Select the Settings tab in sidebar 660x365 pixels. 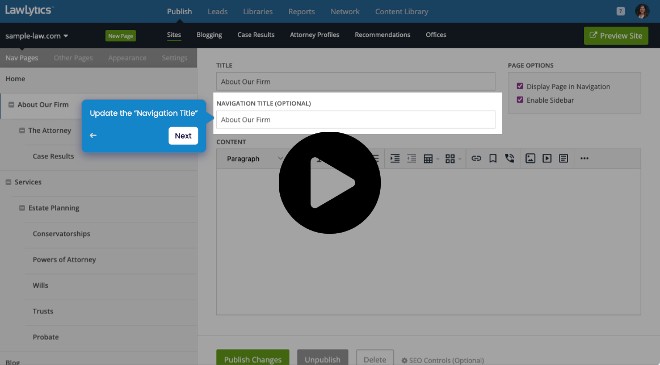(x=175, y=58)
